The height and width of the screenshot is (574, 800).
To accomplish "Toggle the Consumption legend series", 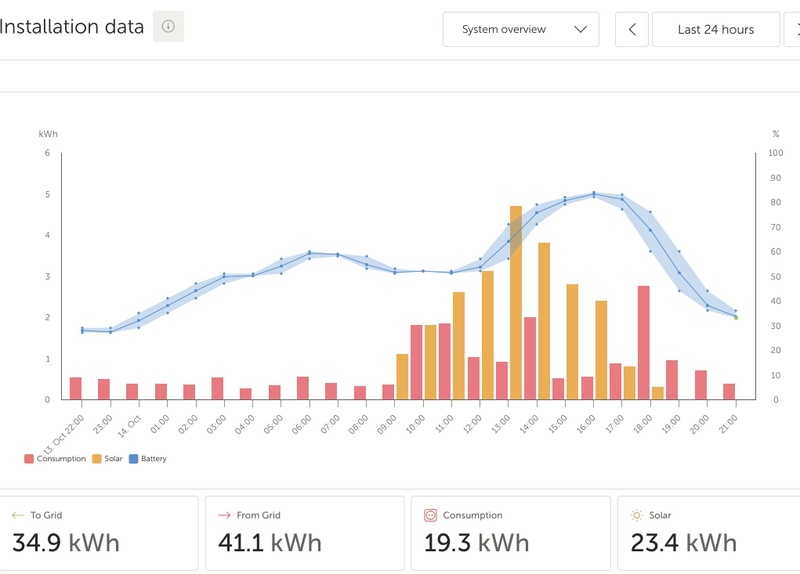I will tap(55, 459).
